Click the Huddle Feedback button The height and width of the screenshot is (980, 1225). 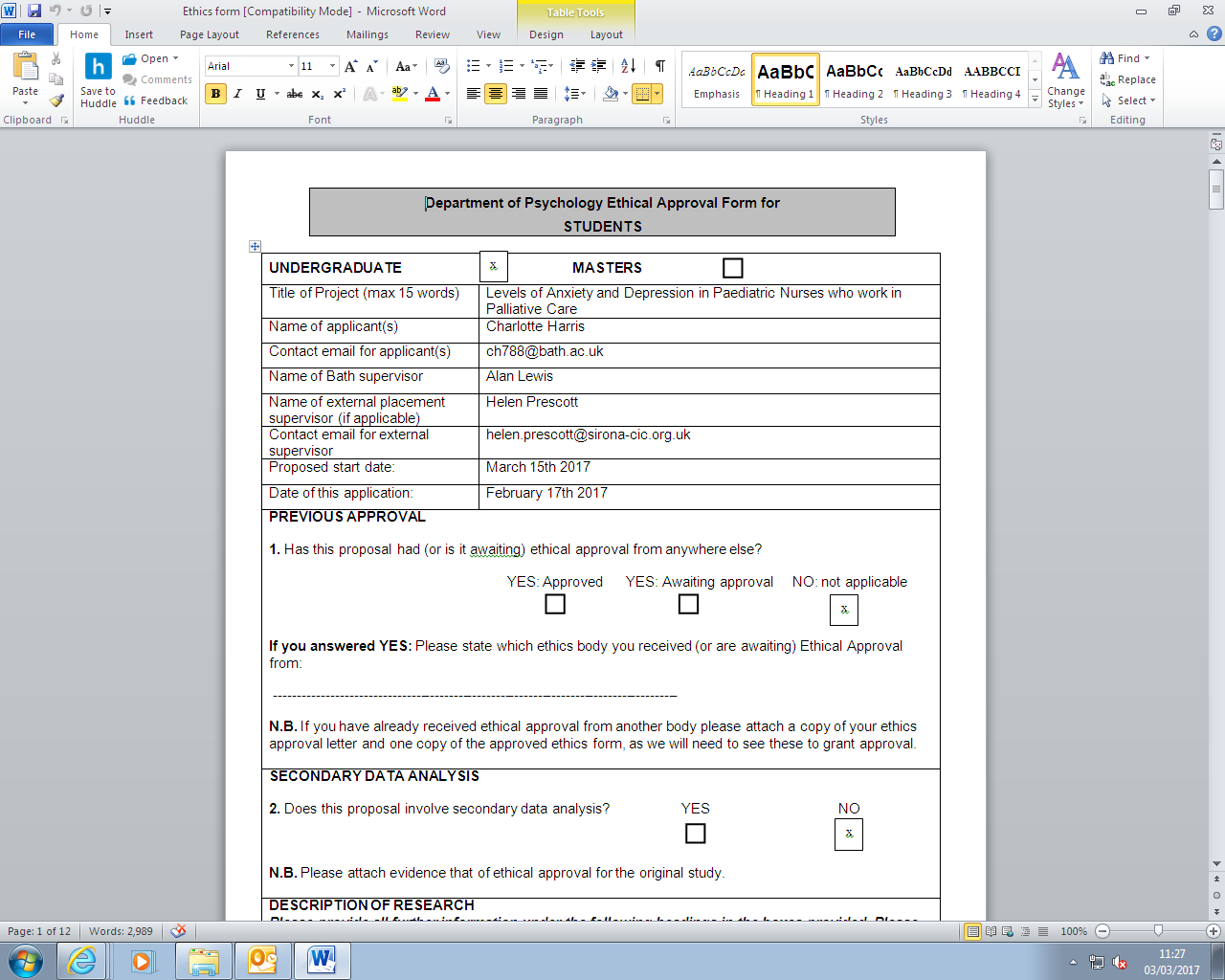click(155, 100)
